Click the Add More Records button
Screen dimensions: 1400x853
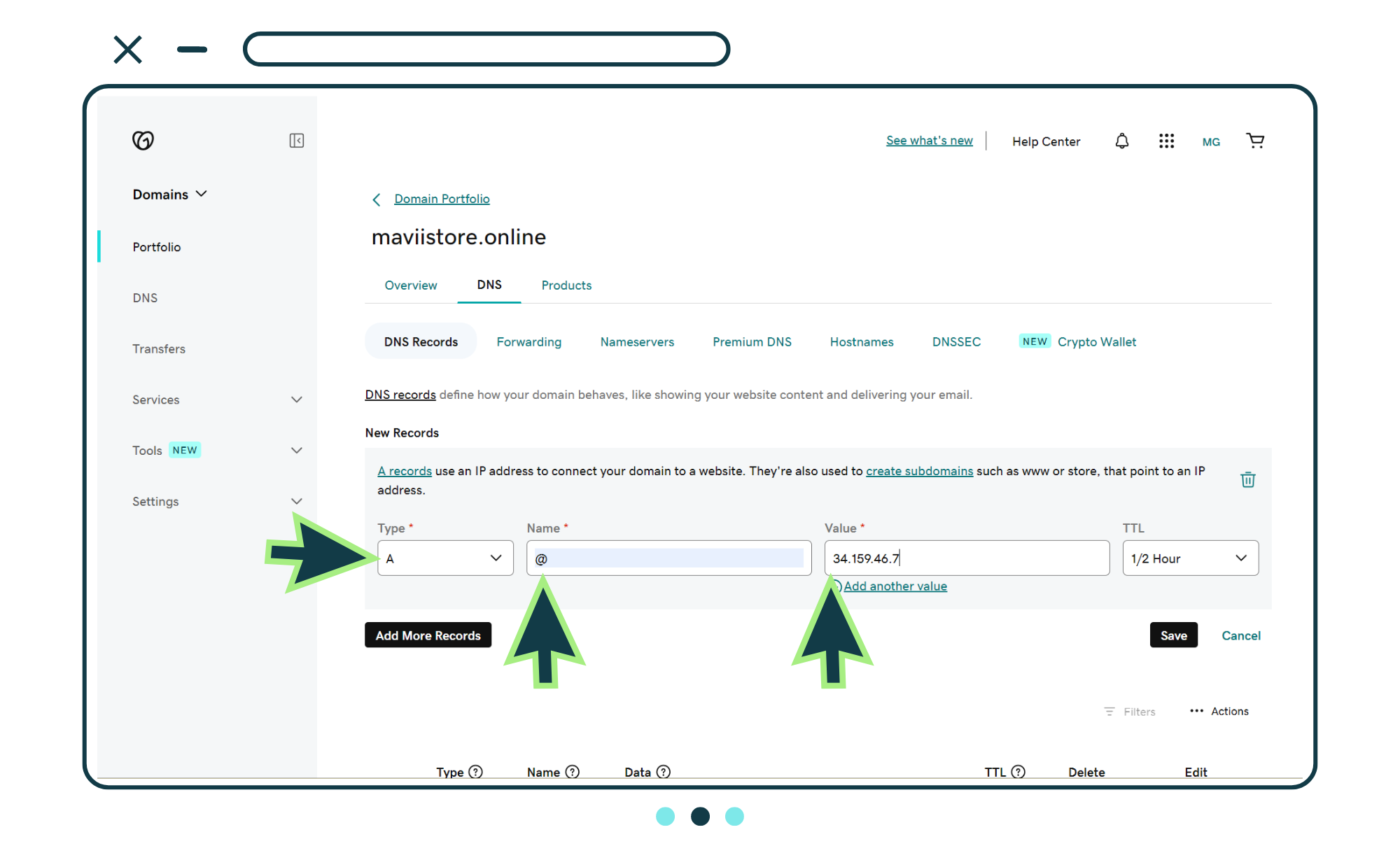[x=428, y=635]
